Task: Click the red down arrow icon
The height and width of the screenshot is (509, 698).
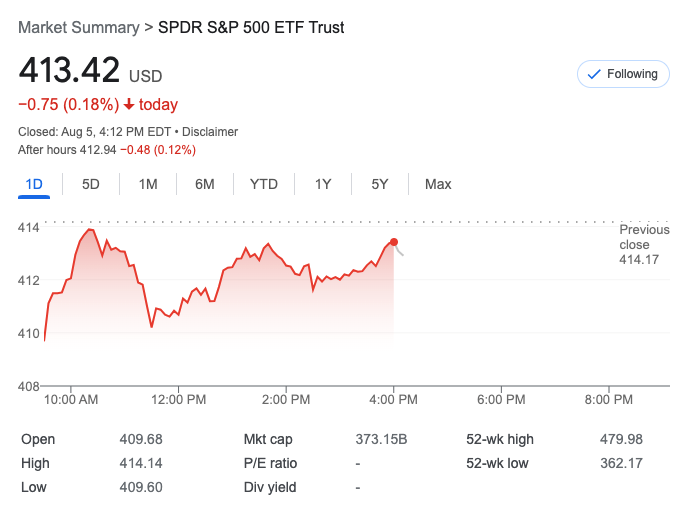Action: click(x=129, y=105)
